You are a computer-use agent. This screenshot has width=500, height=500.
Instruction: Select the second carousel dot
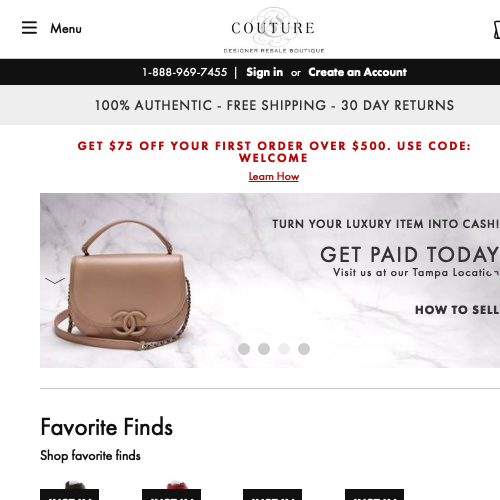[x=264, y=349]
